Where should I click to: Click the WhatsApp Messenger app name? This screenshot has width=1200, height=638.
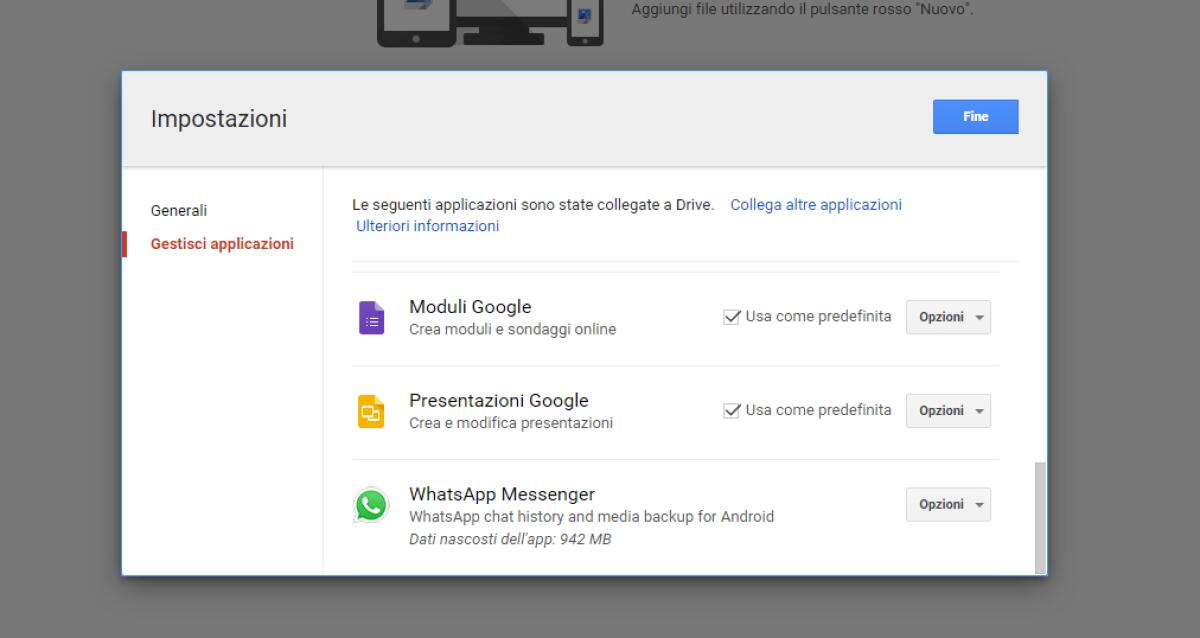click(501, 493)
